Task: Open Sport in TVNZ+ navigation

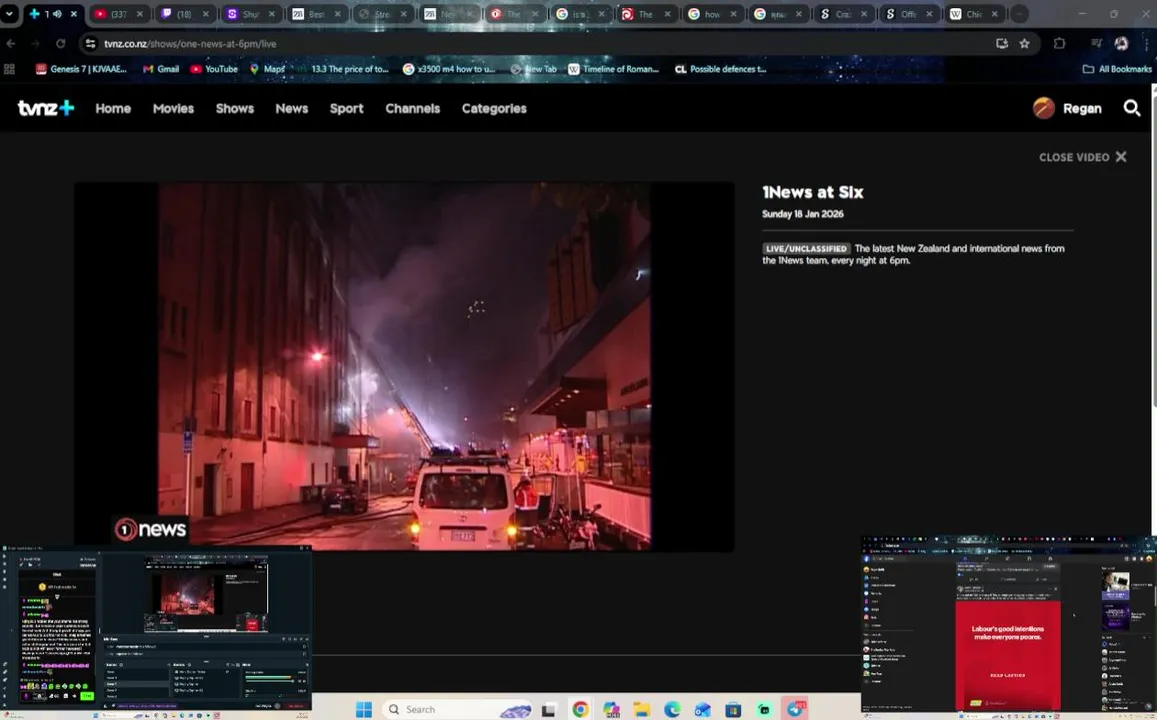Action: pos(346,108)
